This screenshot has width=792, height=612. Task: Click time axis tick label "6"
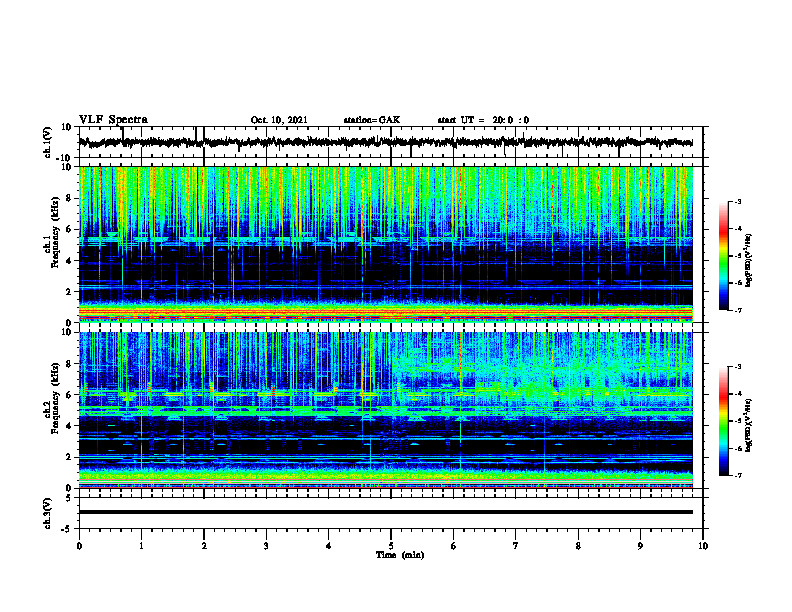[454, 546]
